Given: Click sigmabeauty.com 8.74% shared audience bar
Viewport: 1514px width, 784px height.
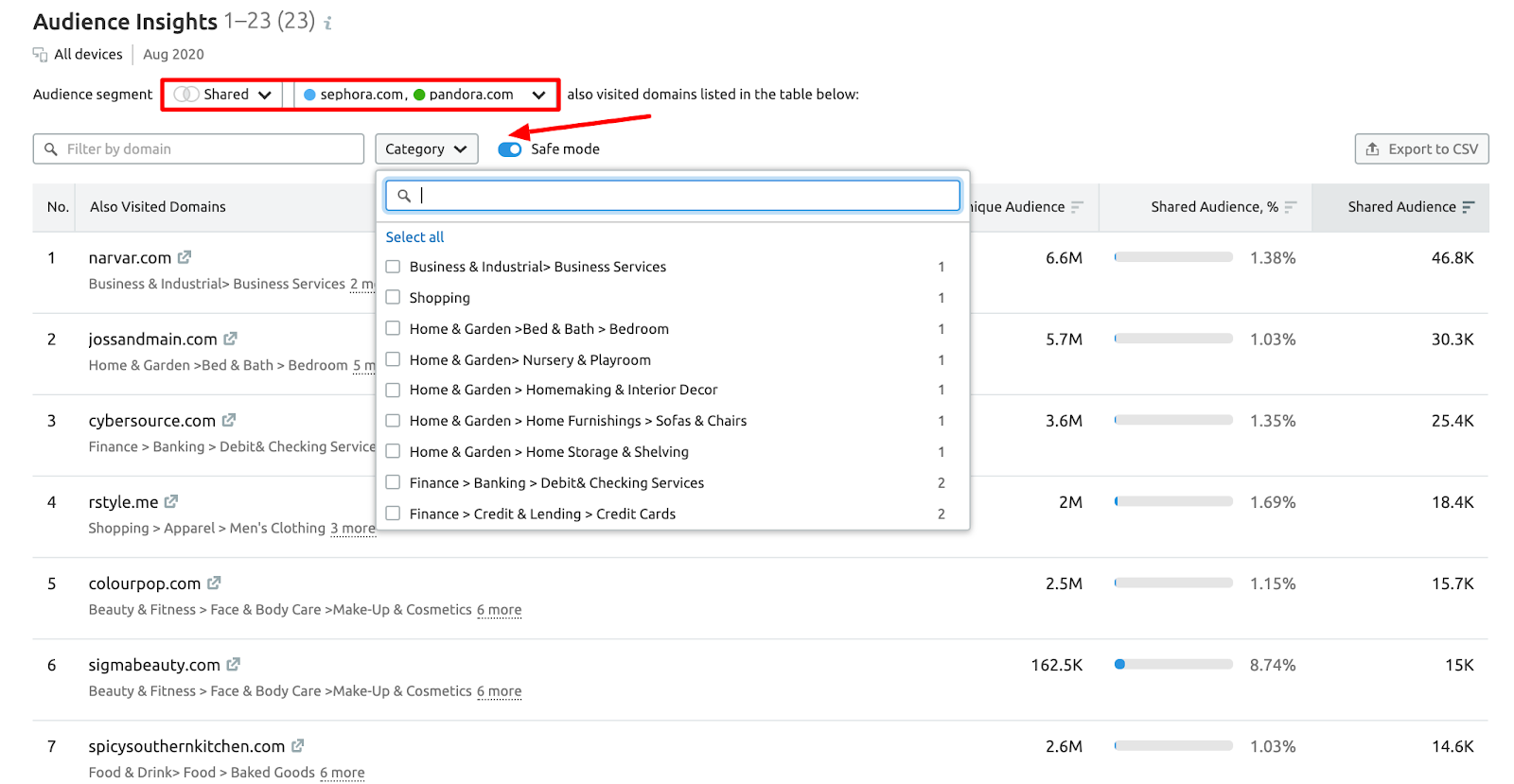Looking at the screenshot, I should pyautogui.click(x=1173, y=665).
